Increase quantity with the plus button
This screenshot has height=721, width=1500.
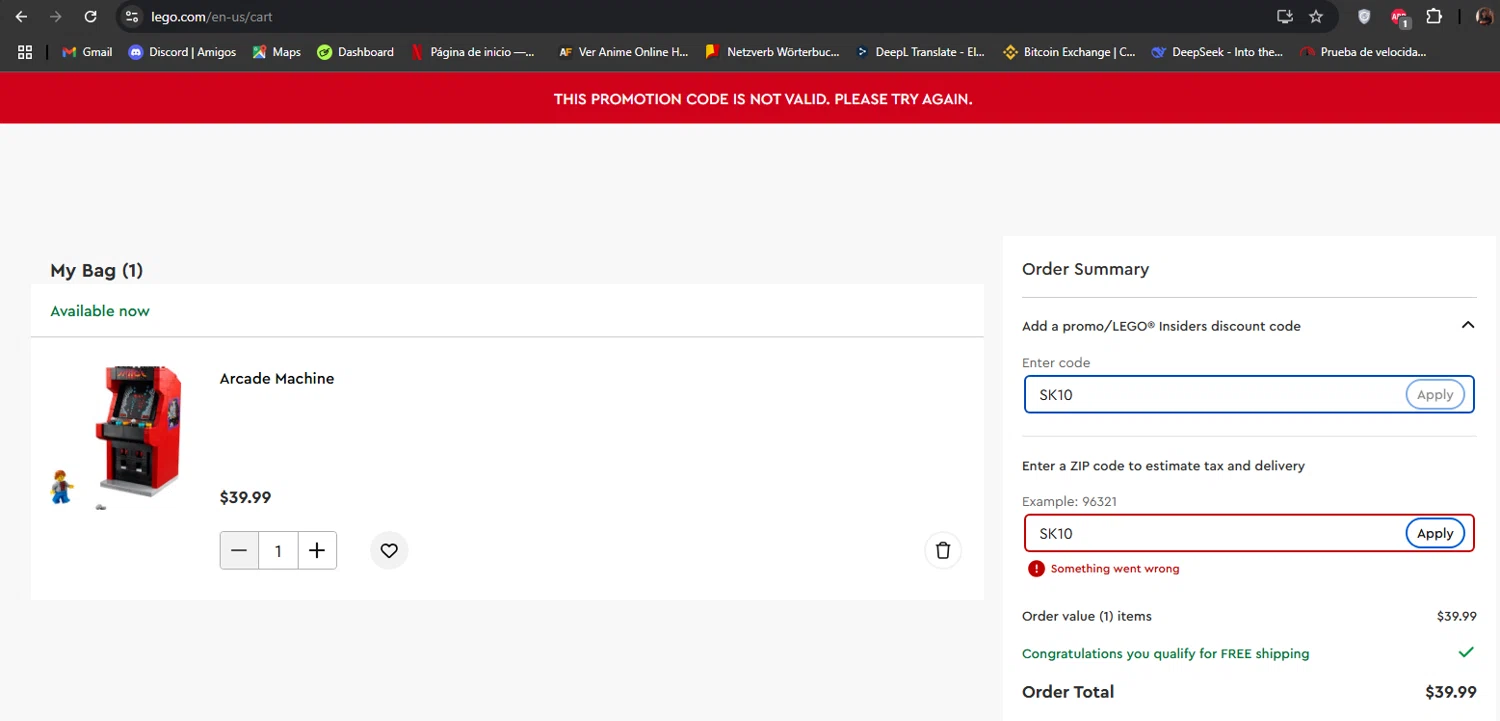tap(317, 550)
